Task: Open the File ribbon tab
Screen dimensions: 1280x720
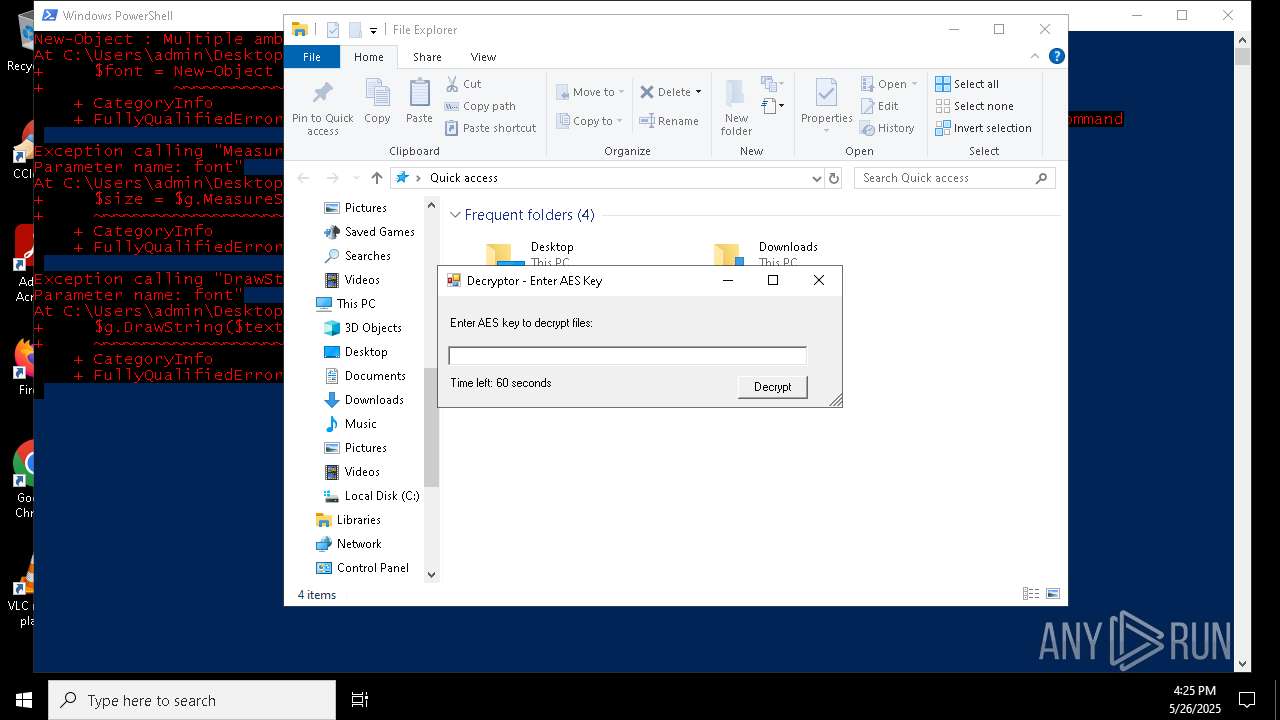Action: click(x=312, y=57)
